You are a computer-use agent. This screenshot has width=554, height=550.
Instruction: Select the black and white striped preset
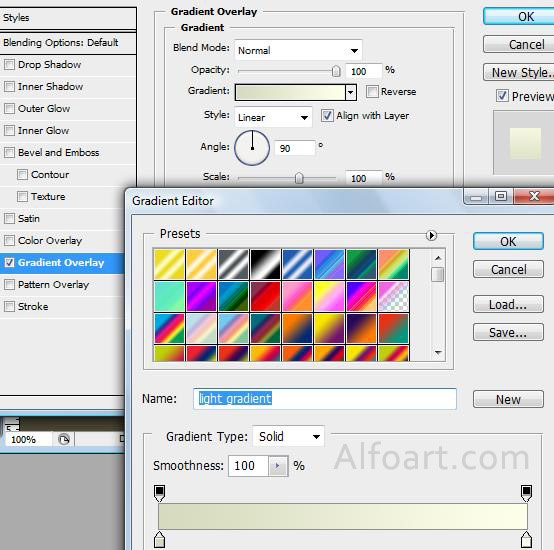(x=265, y=265)
